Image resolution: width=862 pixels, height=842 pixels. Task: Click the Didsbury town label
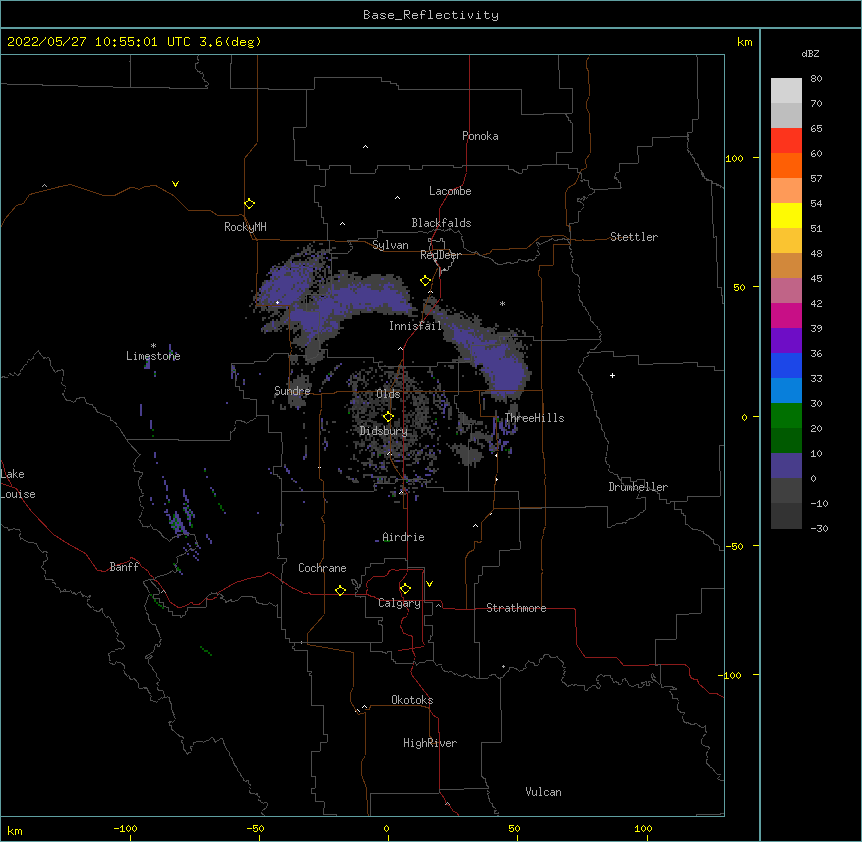383,431
